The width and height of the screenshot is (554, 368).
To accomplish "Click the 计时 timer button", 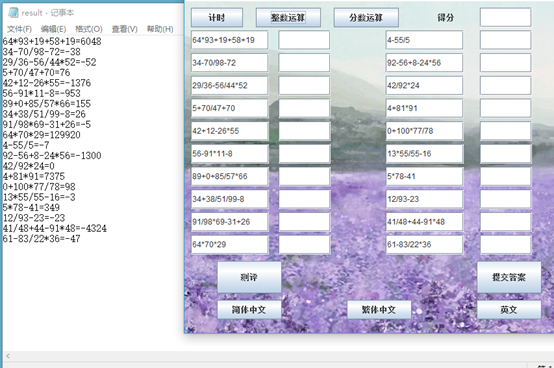I will click(x=217, y=18).
